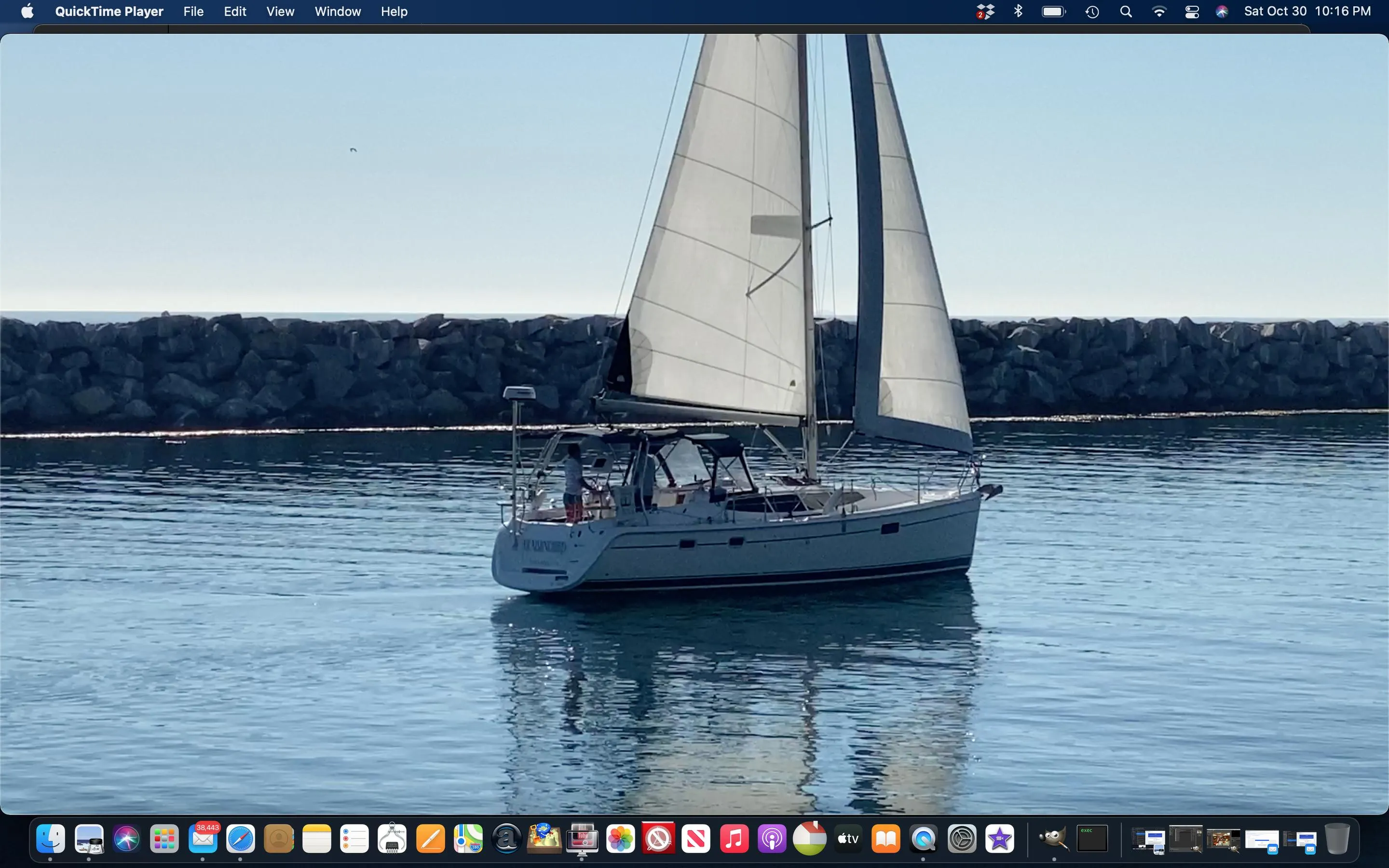Open Siri from the menu bar

click(x=1222, y=12)
